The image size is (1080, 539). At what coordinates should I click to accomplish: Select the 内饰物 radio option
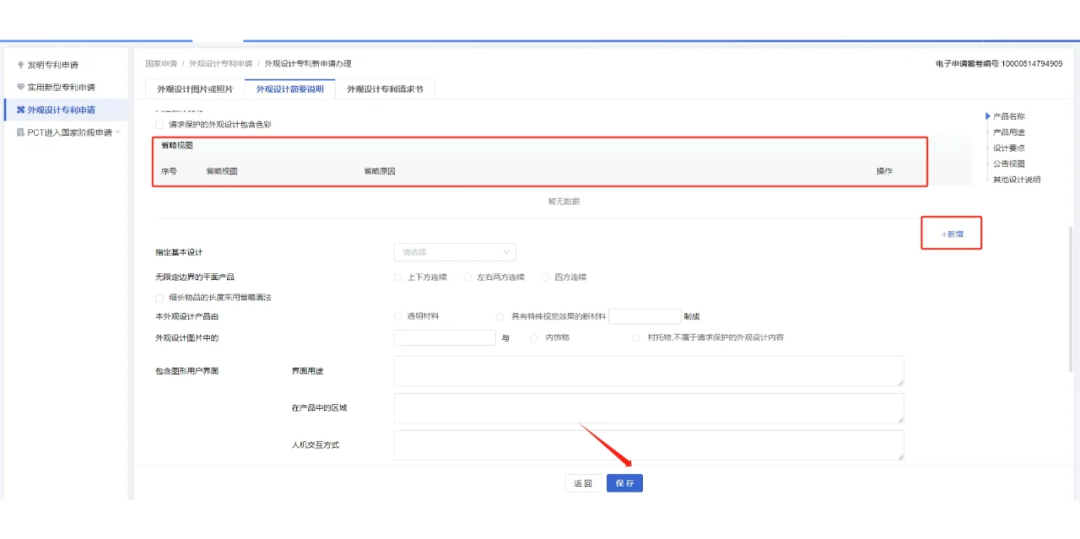[534, 338]
